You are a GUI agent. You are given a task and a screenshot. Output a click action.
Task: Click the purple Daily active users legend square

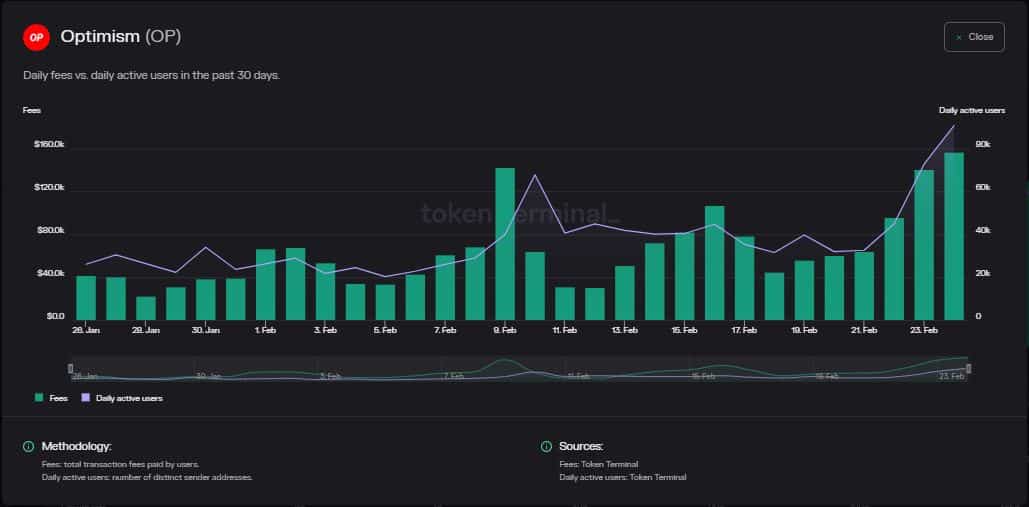[x=86, y=398]
